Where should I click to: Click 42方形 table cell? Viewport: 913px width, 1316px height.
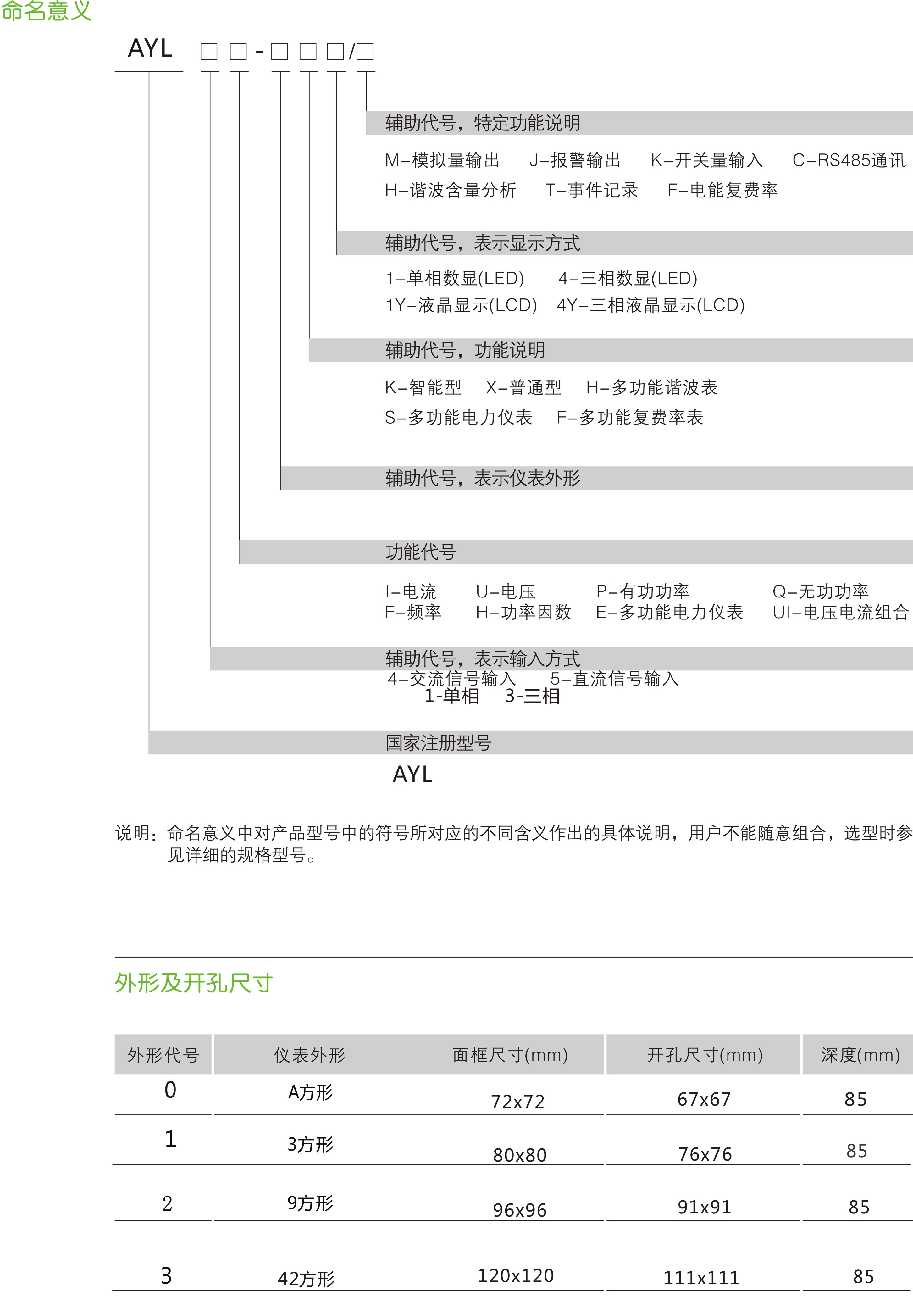(306, 1280)
